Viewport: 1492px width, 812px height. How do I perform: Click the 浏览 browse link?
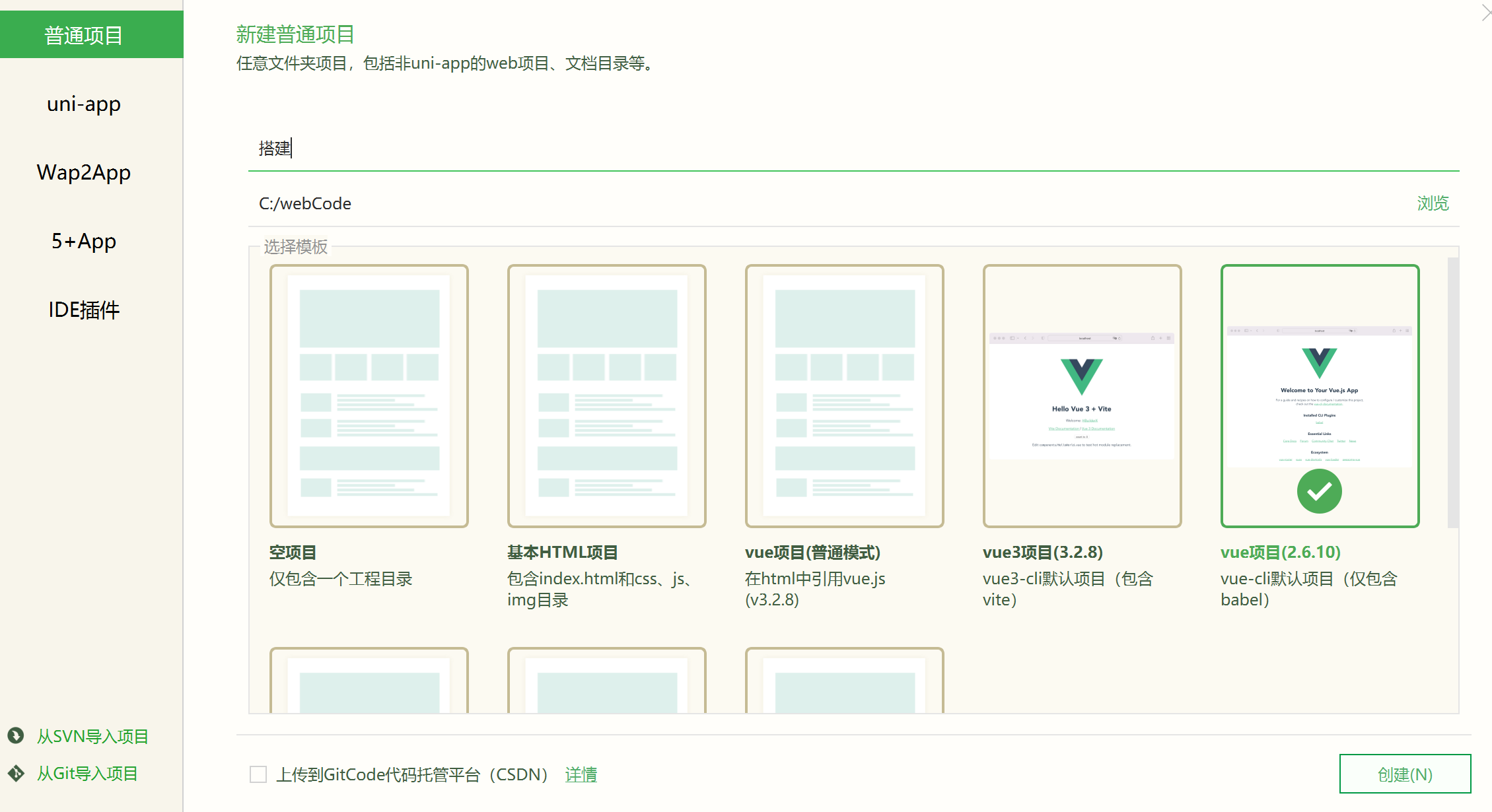(x=1433, y=203)
